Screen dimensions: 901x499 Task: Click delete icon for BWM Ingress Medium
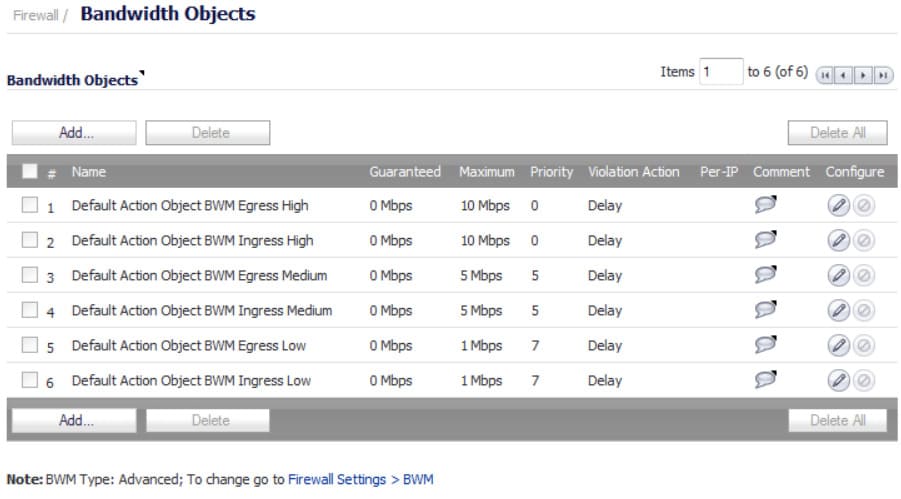pos(864,310)
